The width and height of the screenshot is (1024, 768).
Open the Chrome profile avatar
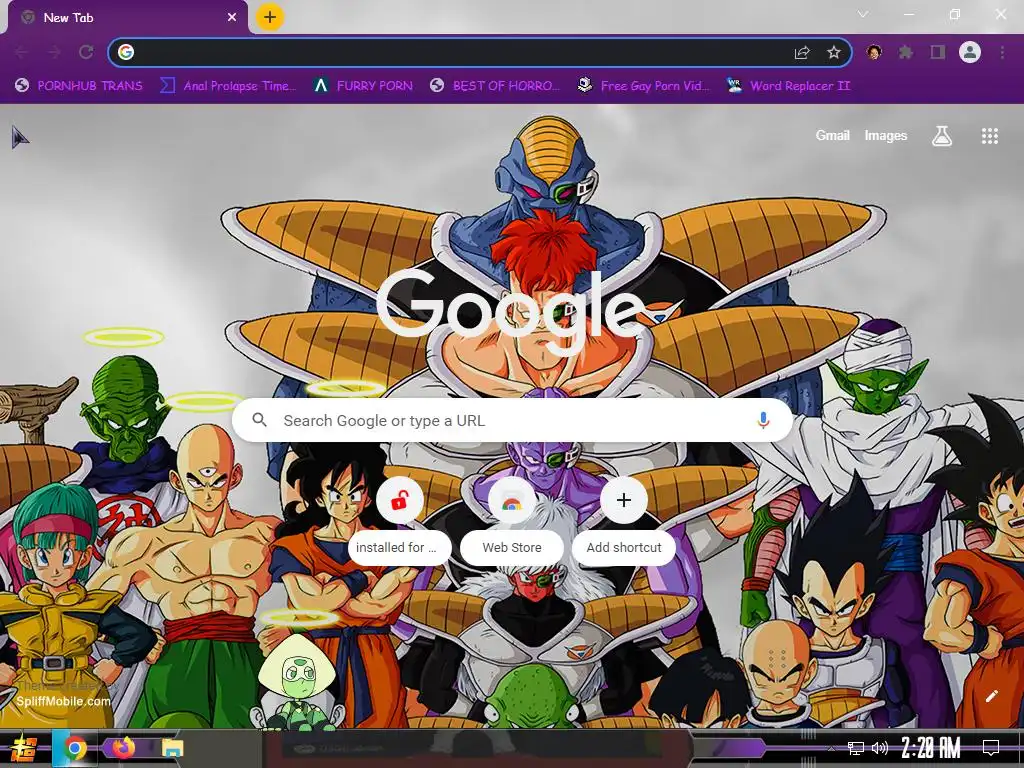pyautogui.click(x=970, y=52)
